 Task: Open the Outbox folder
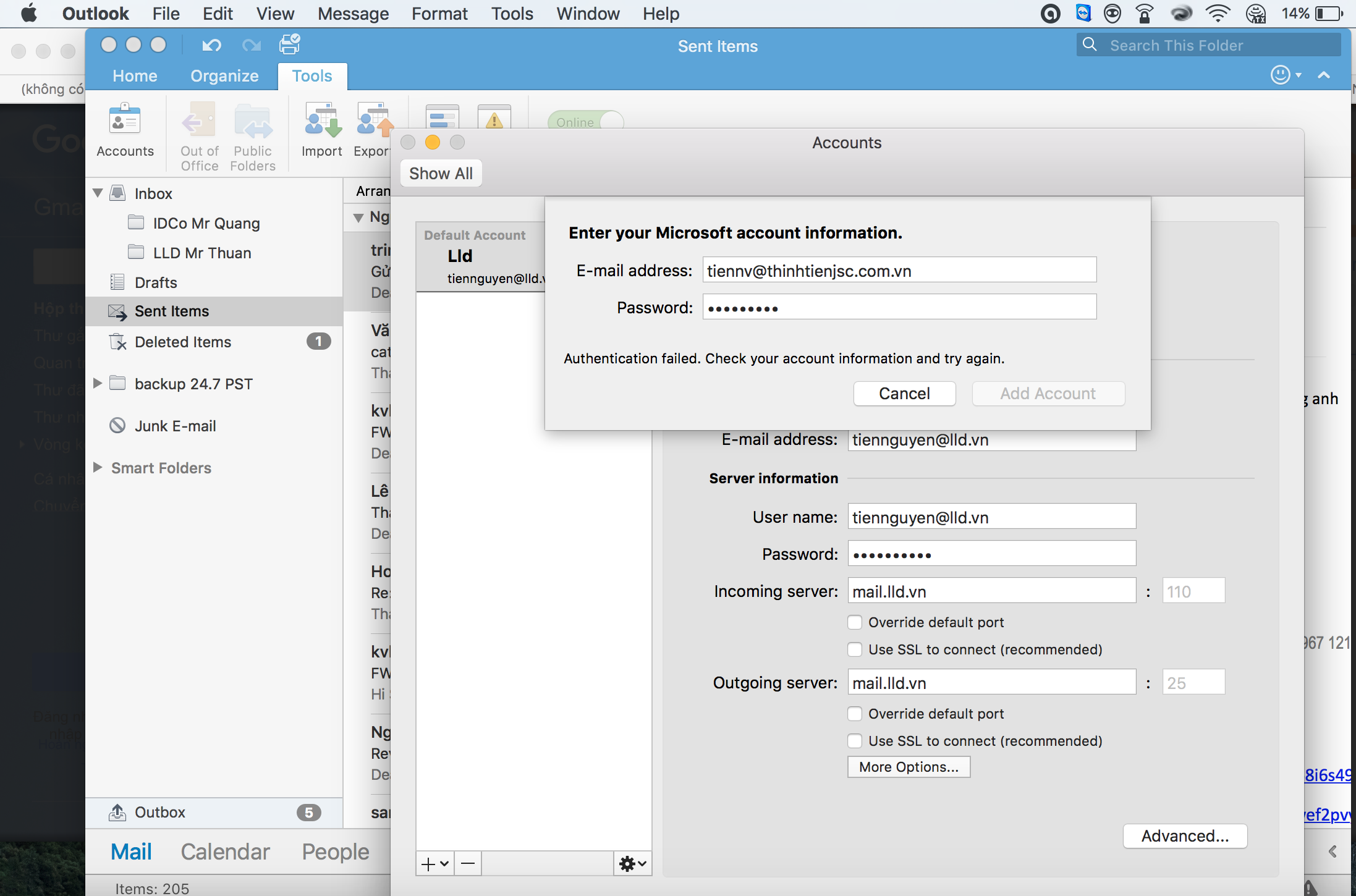click(214, 812)
